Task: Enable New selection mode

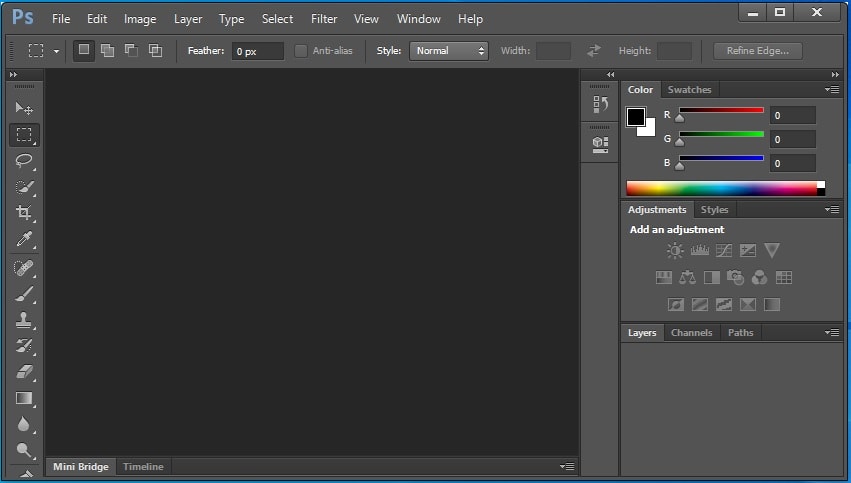Action: click(x=84, y=50)
